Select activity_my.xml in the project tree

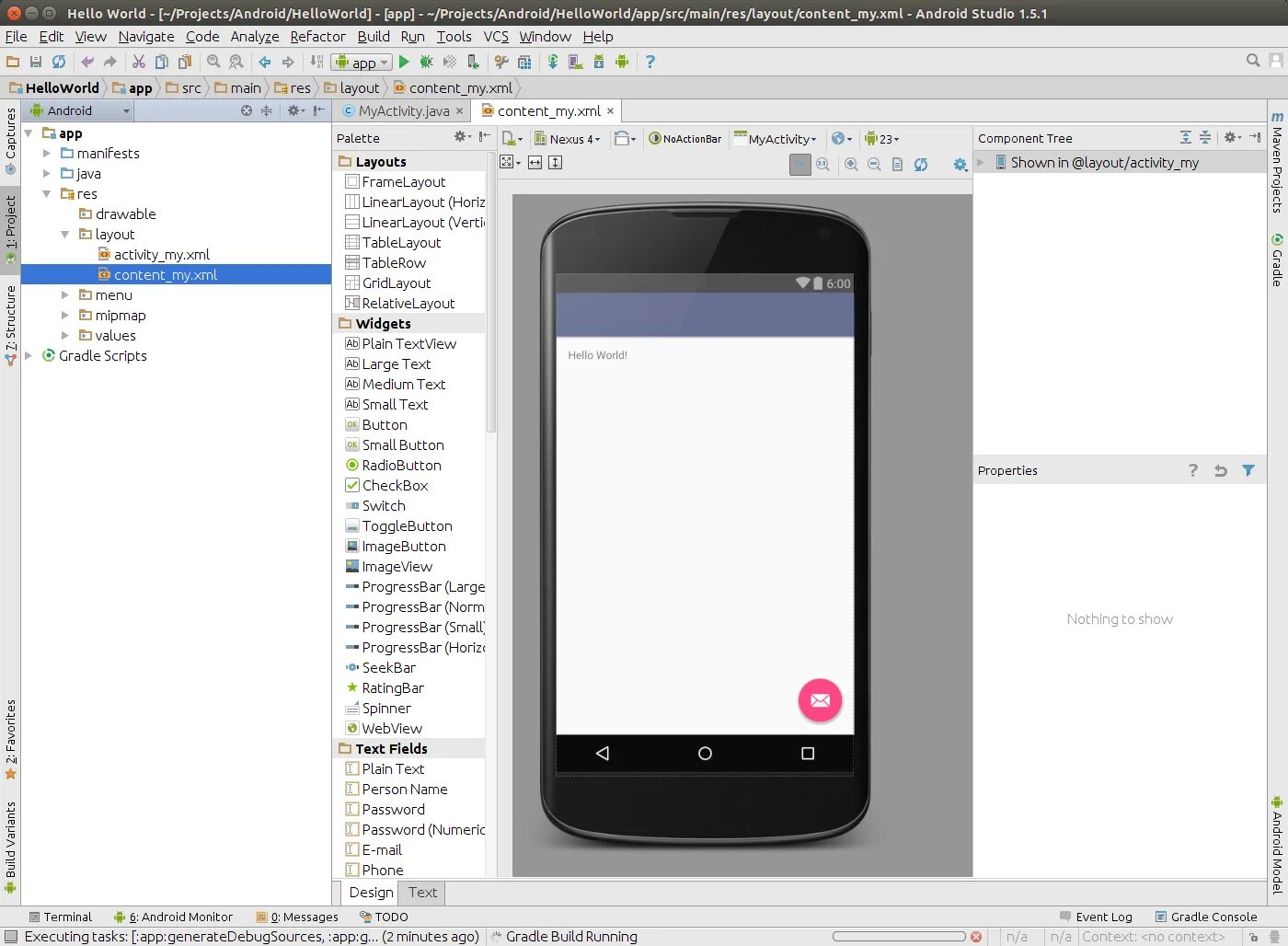tap(162, 255)
